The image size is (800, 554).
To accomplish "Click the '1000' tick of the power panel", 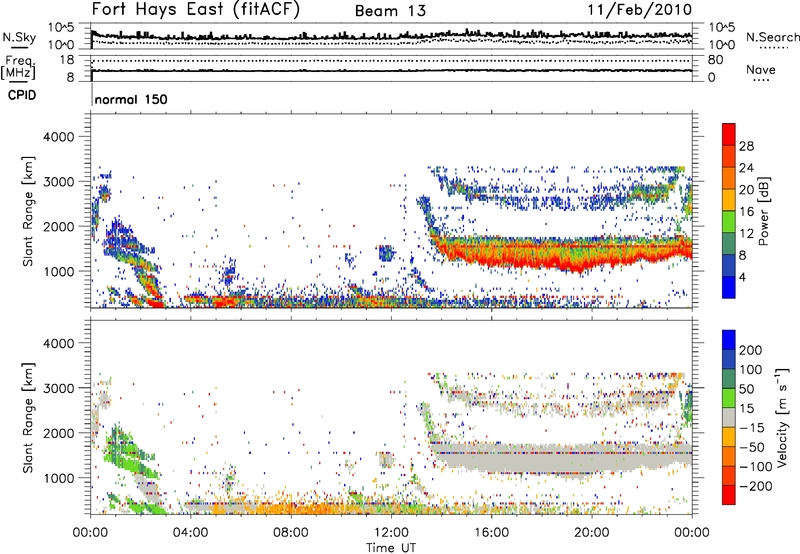I will click(58, 271).
